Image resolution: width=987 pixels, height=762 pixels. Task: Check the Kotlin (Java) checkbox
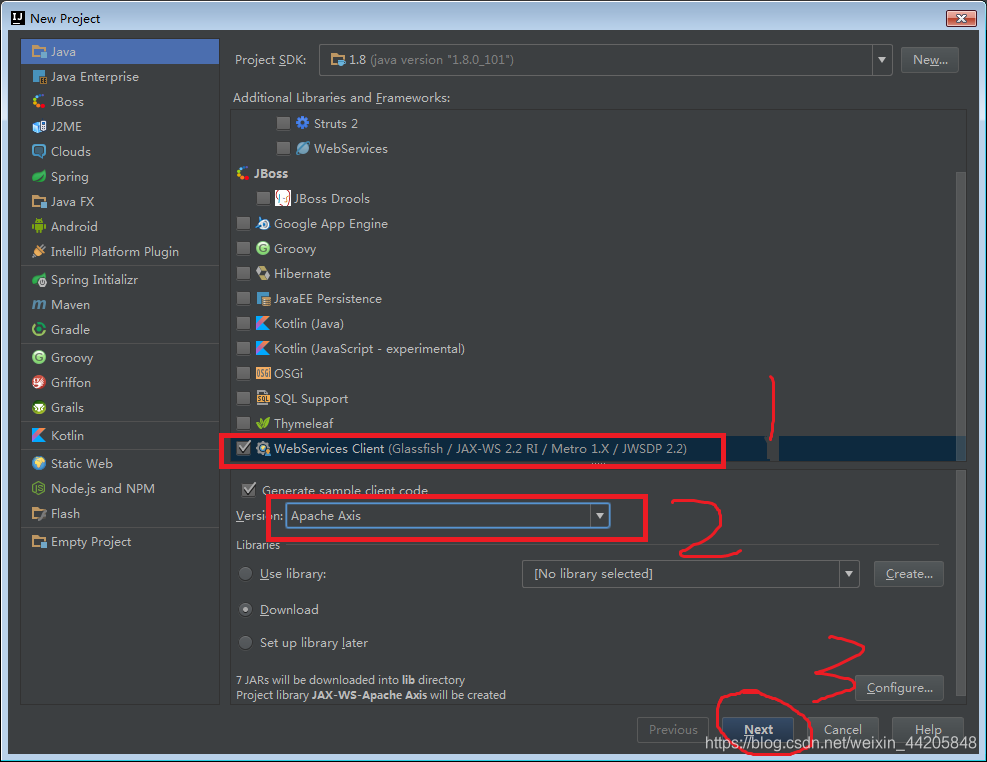243,323
